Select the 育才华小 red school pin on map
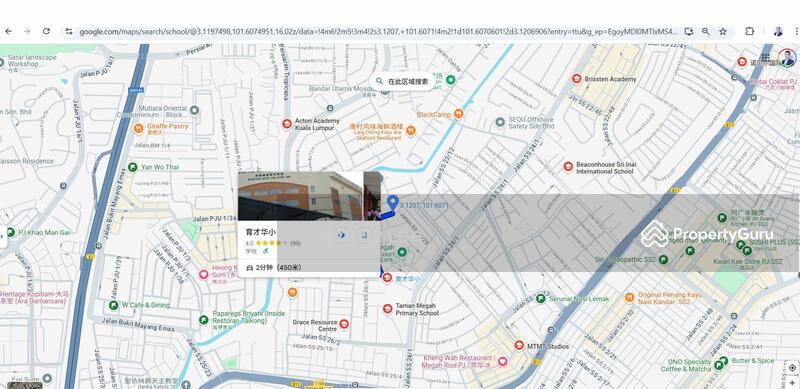Viewport: 800px width, 389px height. pyautogui.click(x=387, y=278)
